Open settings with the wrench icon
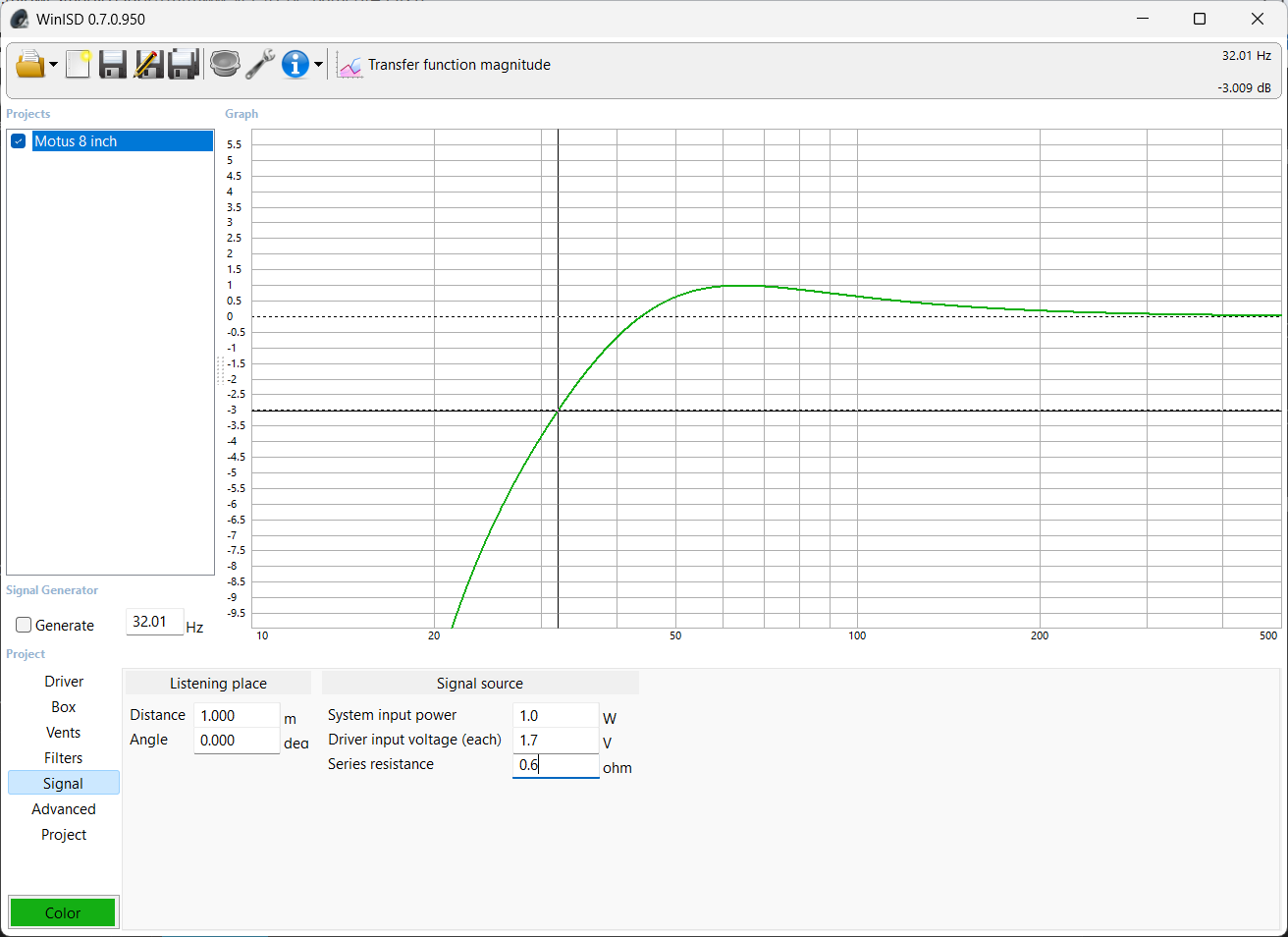This screenshot has width=1288, height=937. 260,65
